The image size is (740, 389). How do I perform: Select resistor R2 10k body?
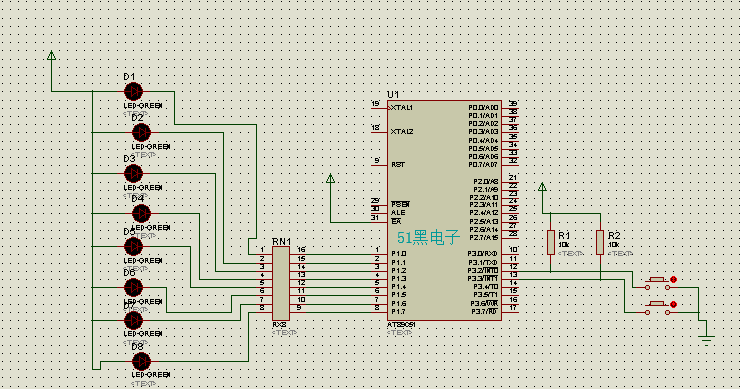[x=600, y=242]
